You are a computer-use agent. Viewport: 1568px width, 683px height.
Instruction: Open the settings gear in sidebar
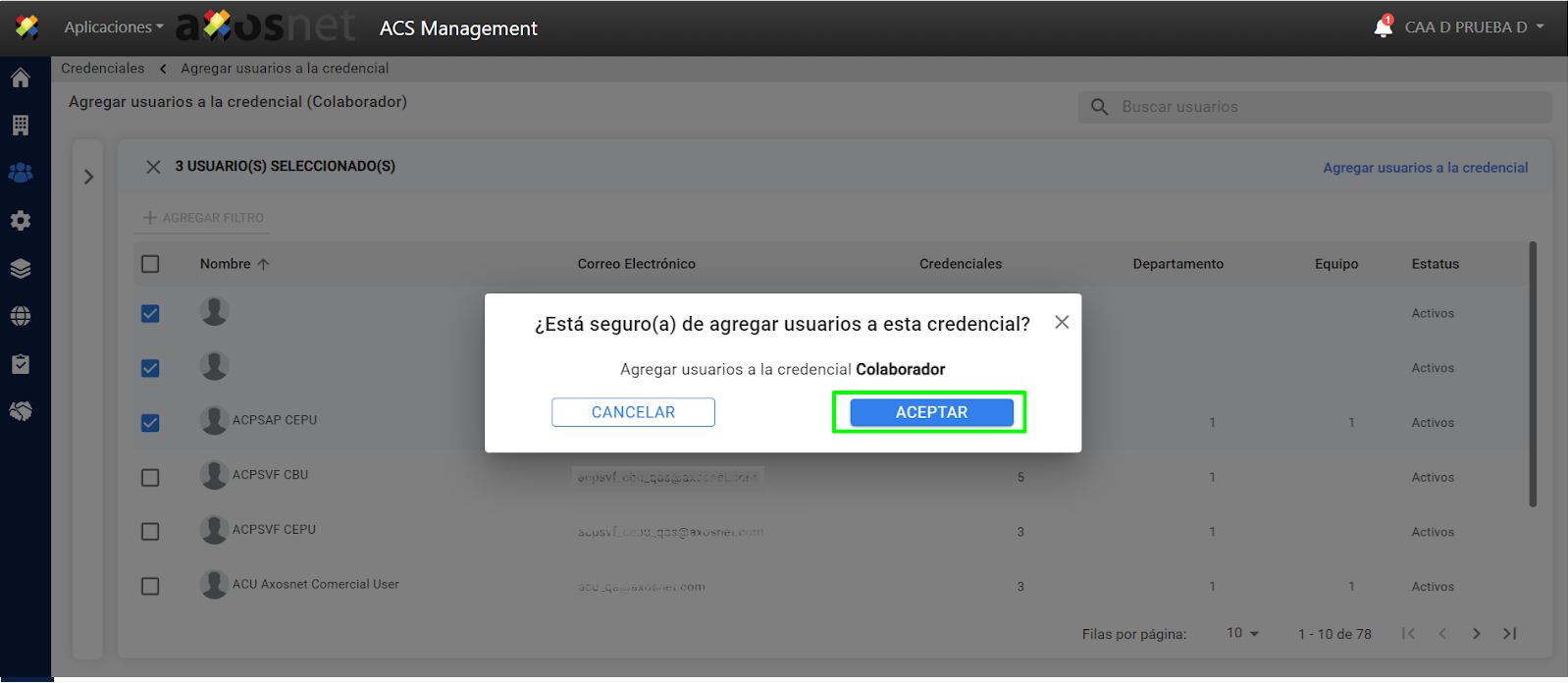(x=21, y=221)
